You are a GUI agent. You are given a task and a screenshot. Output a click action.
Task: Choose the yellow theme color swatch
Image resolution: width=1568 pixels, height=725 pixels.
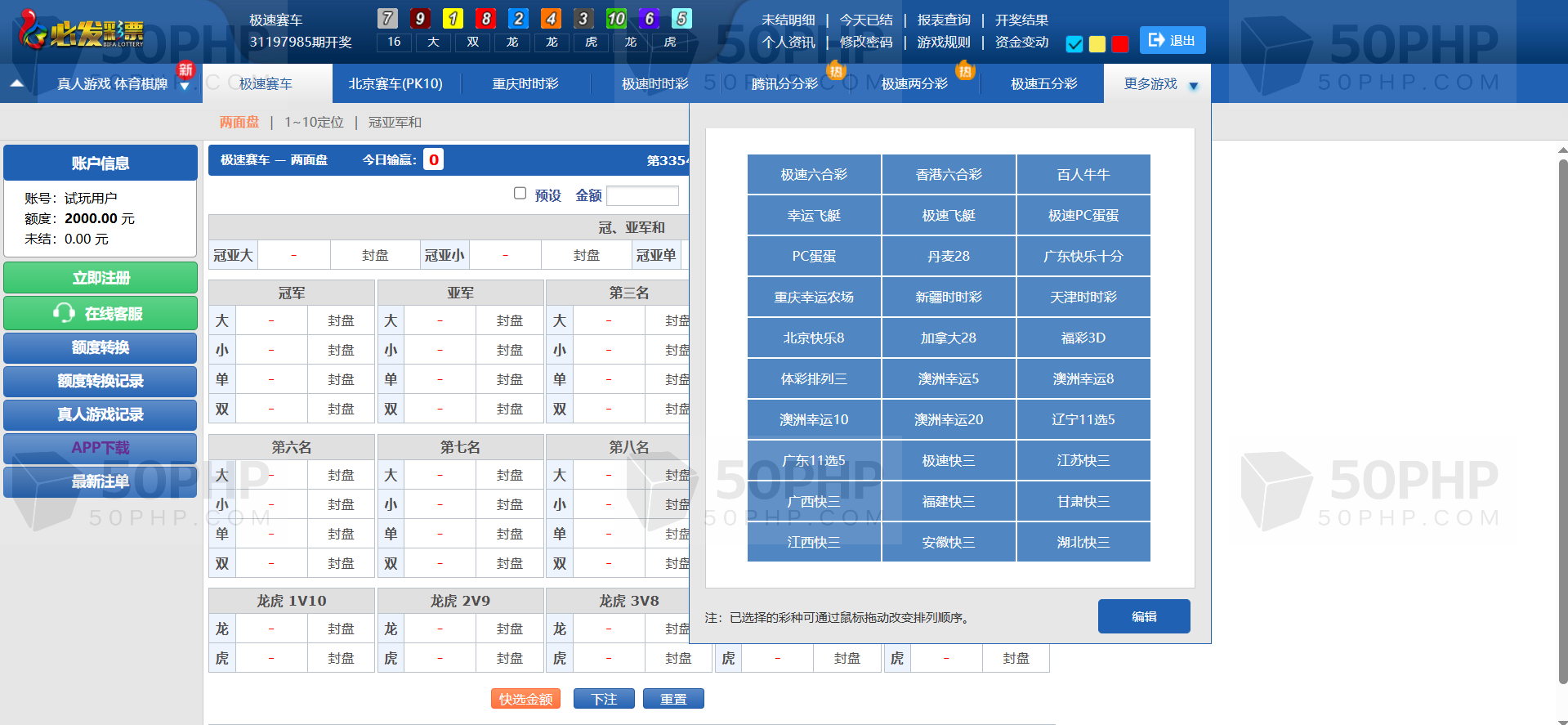click(1097, 44)
